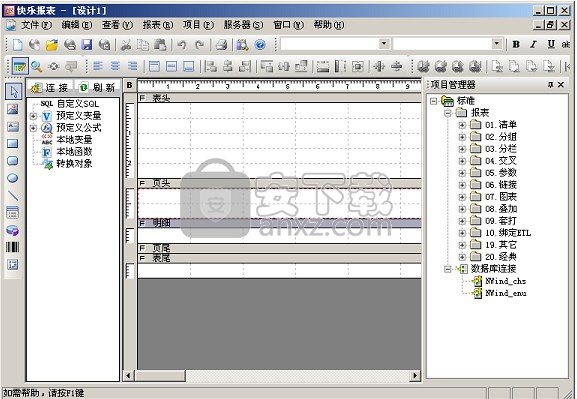
Task: Click the horizontal scrollbar right arrow
Action: [x=415, y=375]
